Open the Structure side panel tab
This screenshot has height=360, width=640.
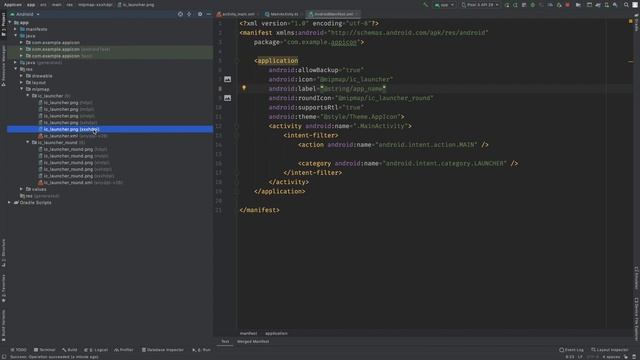pos(3,253)
